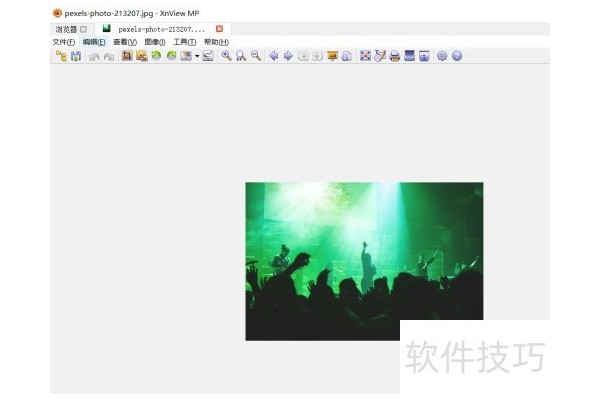Click the grayed Redo icon

(x=109, y=56)
